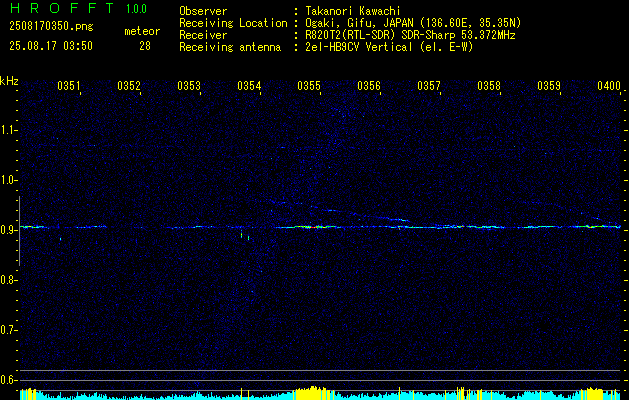Viewport: 629px width, 400px height.
Task: Click the 0.7 kHz axis label
Action: (x=9, y=330)
